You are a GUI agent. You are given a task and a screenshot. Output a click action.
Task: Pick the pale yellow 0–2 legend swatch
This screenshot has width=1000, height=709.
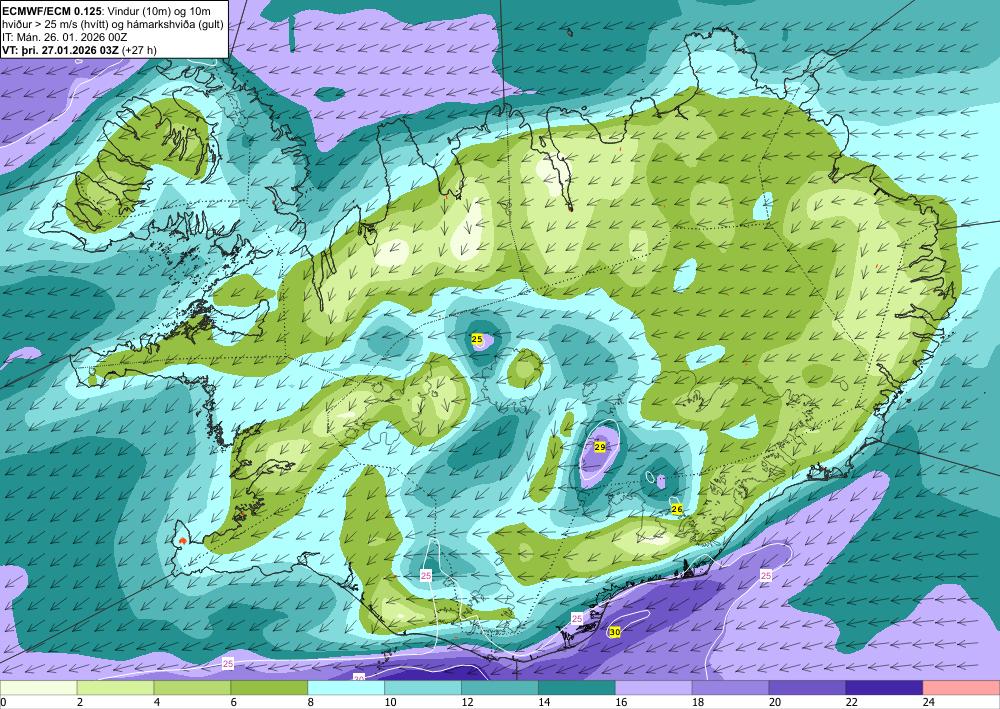coord(38,688)
